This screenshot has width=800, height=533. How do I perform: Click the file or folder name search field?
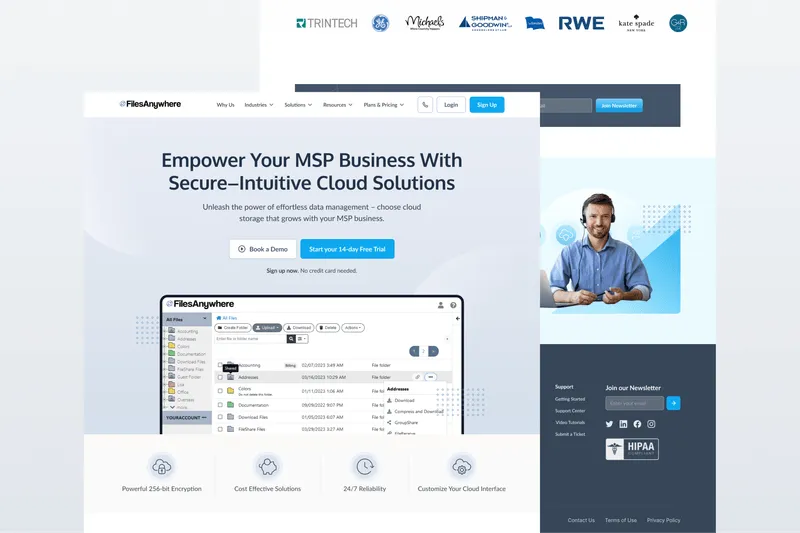pyautogui.click(x=250, y=339)
